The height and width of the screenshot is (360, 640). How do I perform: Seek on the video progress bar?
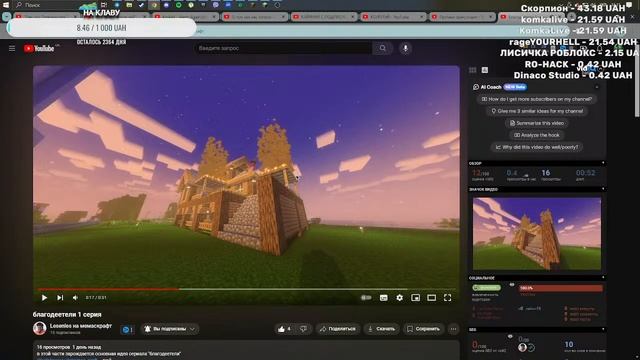point(246,289)
